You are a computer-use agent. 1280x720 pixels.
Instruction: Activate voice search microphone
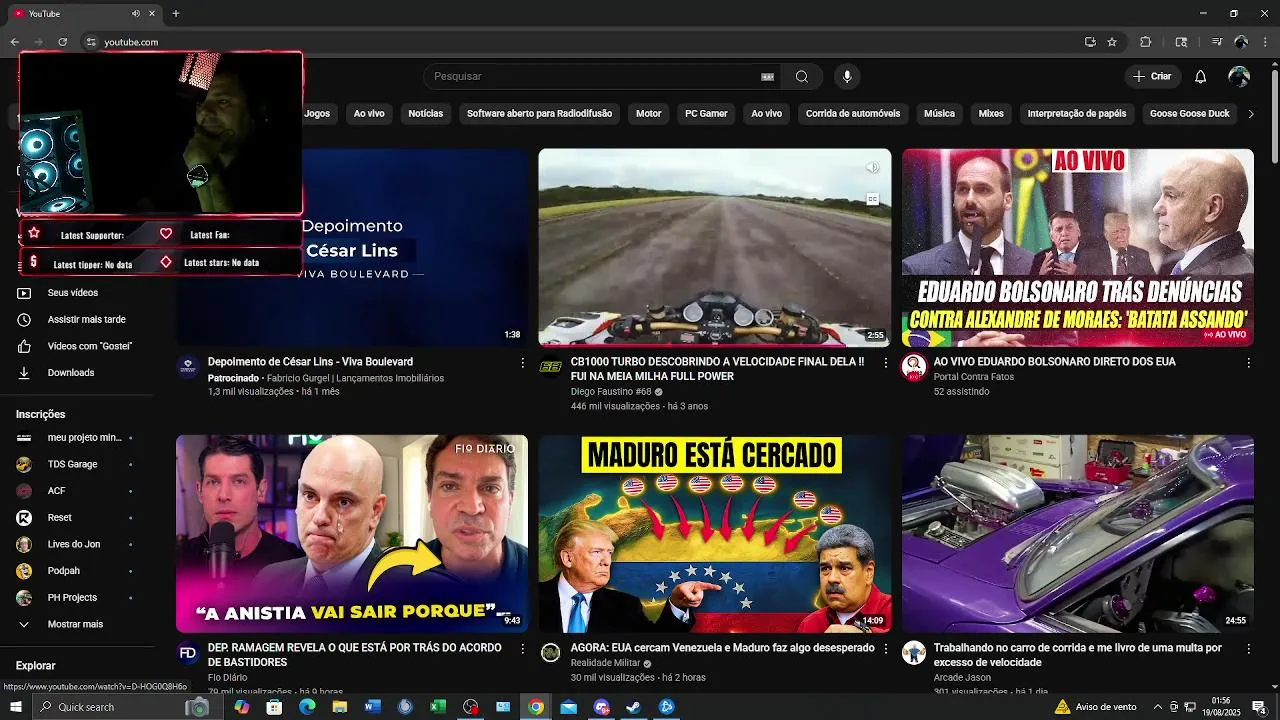pyautogui.click(x=847, y=77)
